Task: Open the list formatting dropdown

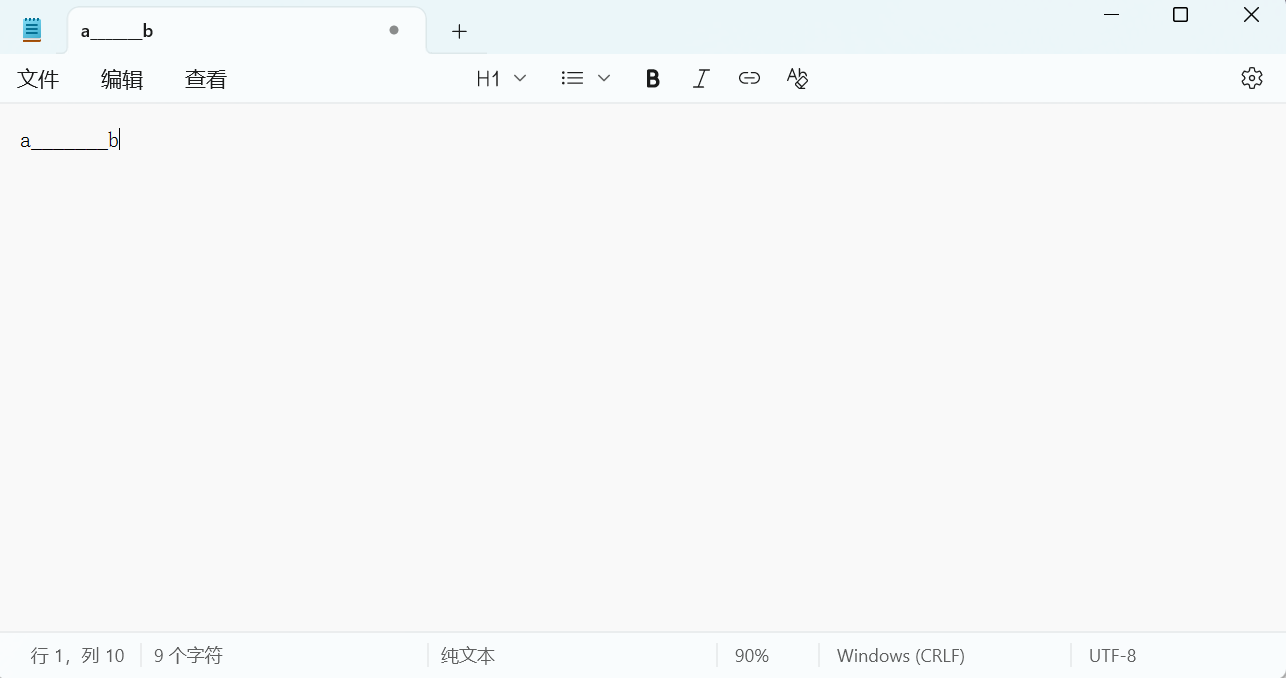Action: point(584,77)
